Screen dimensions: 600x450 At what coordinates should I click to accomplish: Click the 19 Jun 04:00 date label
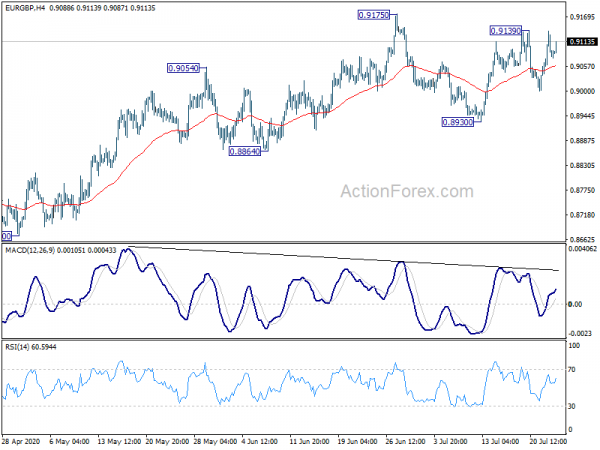(x=358, y=442)
